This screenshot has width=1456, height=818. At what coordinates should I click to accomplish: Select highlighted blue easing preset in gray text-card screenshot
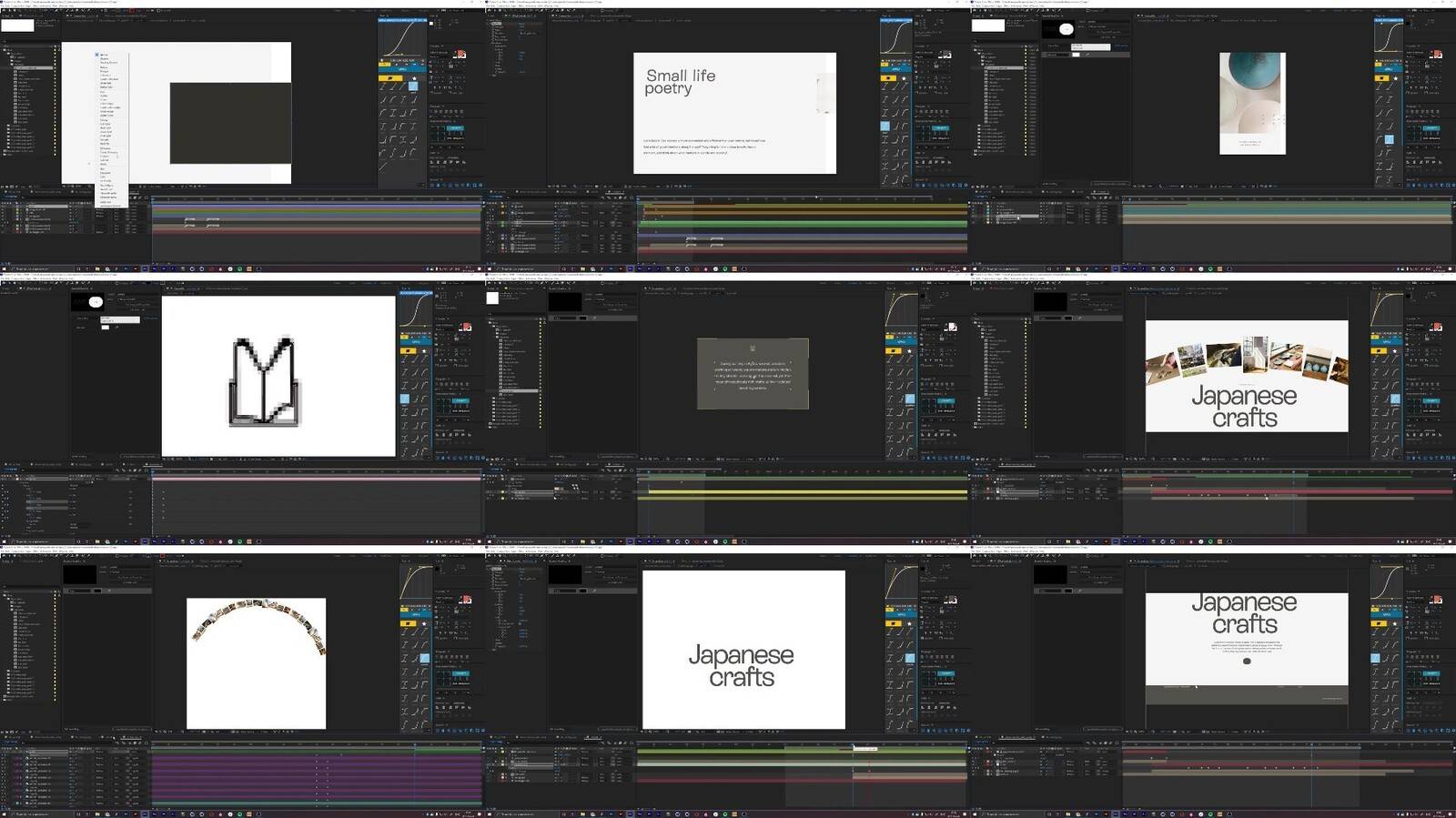coord(909,399)
